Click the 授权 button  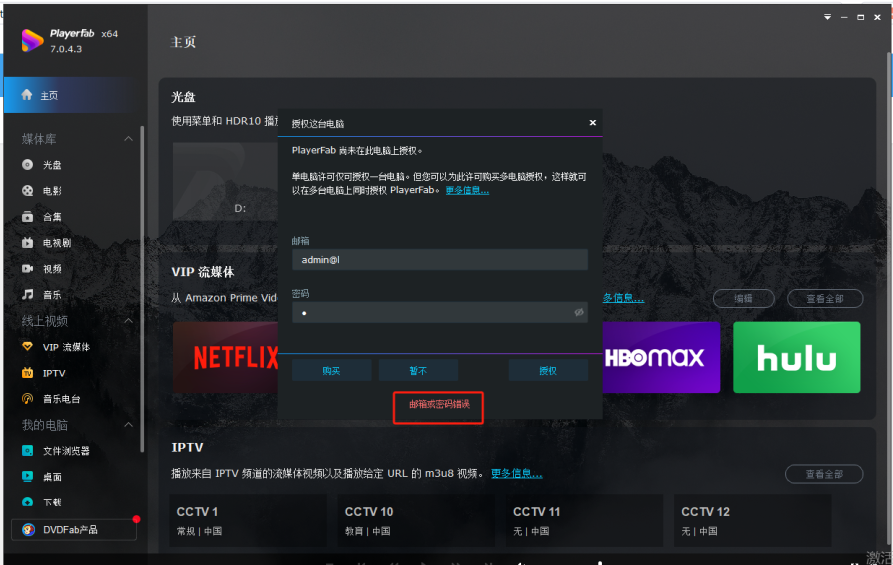pyautogui.click(x=548, y=371)
